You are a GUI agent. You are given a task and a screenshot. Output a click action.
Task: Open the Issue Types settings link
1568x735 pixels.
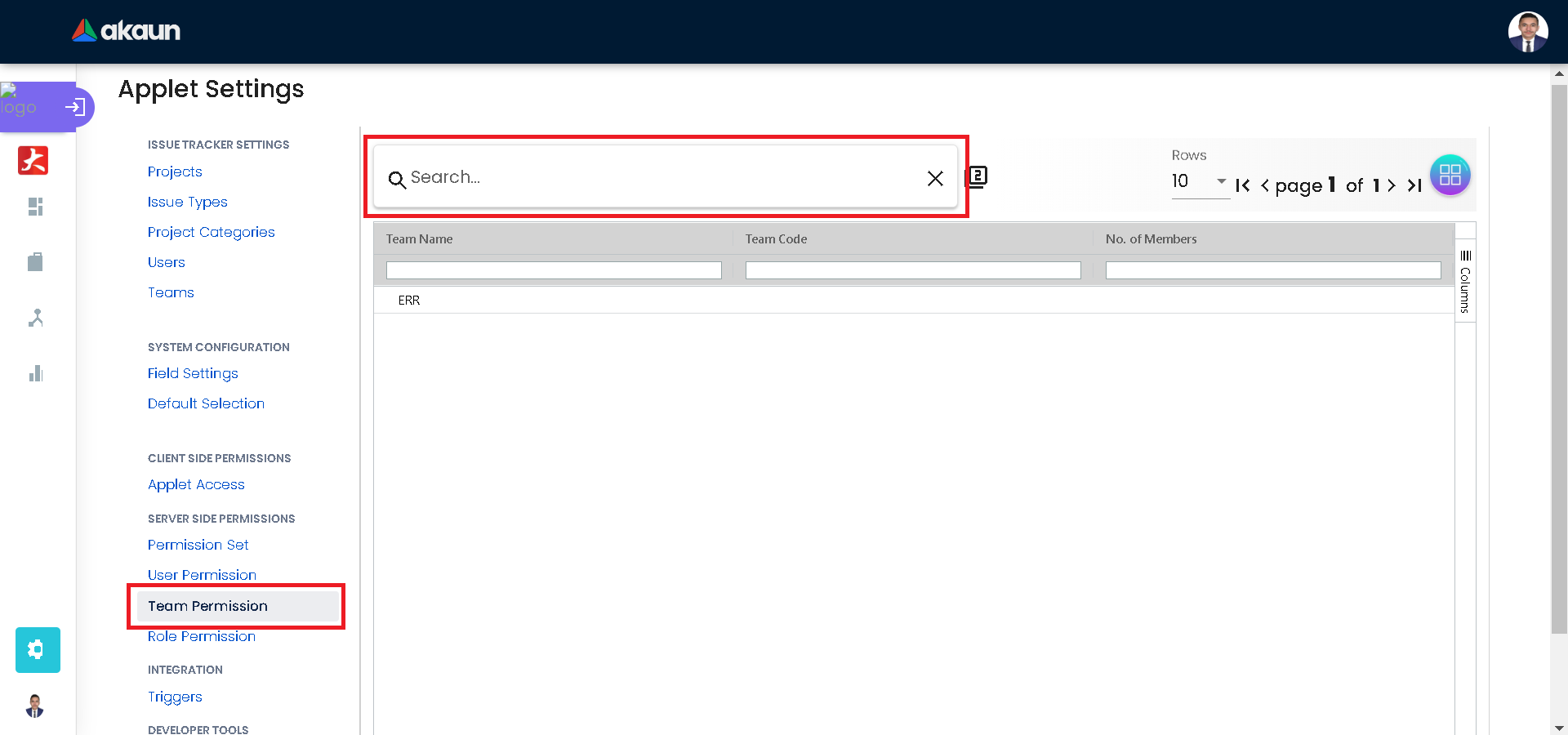click(188, 202)
